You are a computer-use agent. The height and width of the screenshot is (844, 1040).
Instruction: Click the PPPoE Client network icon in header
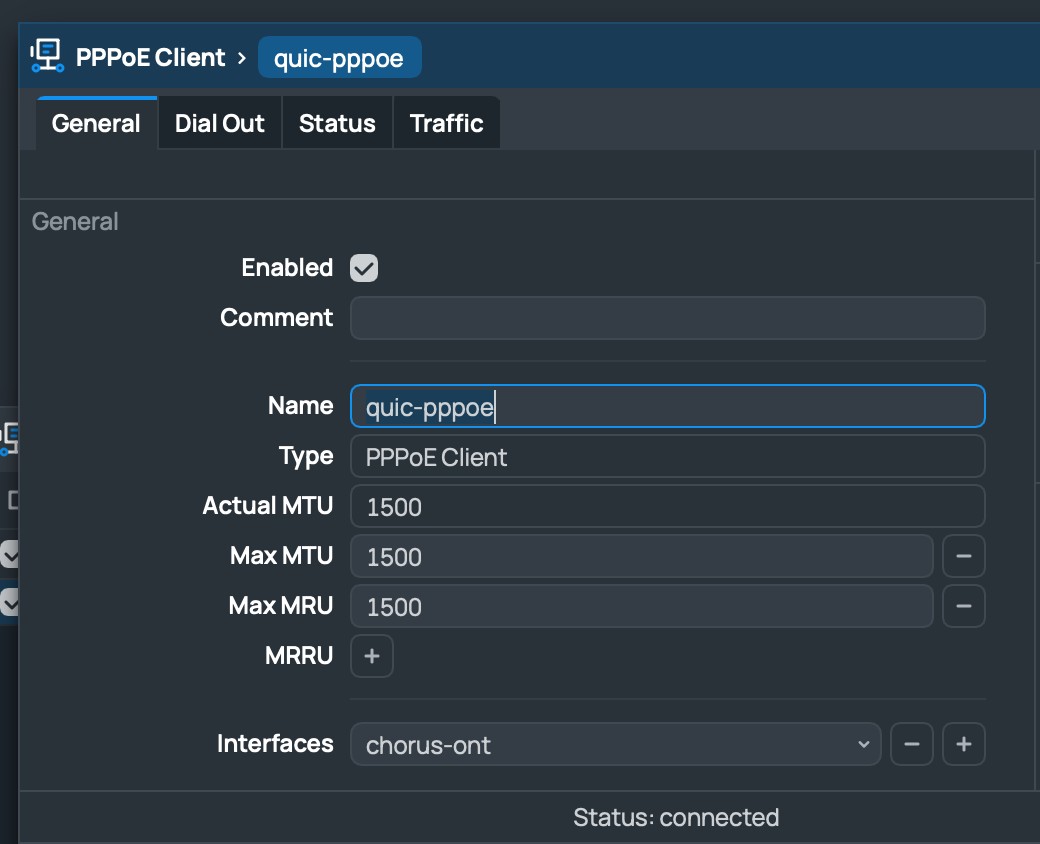point(46,57)
